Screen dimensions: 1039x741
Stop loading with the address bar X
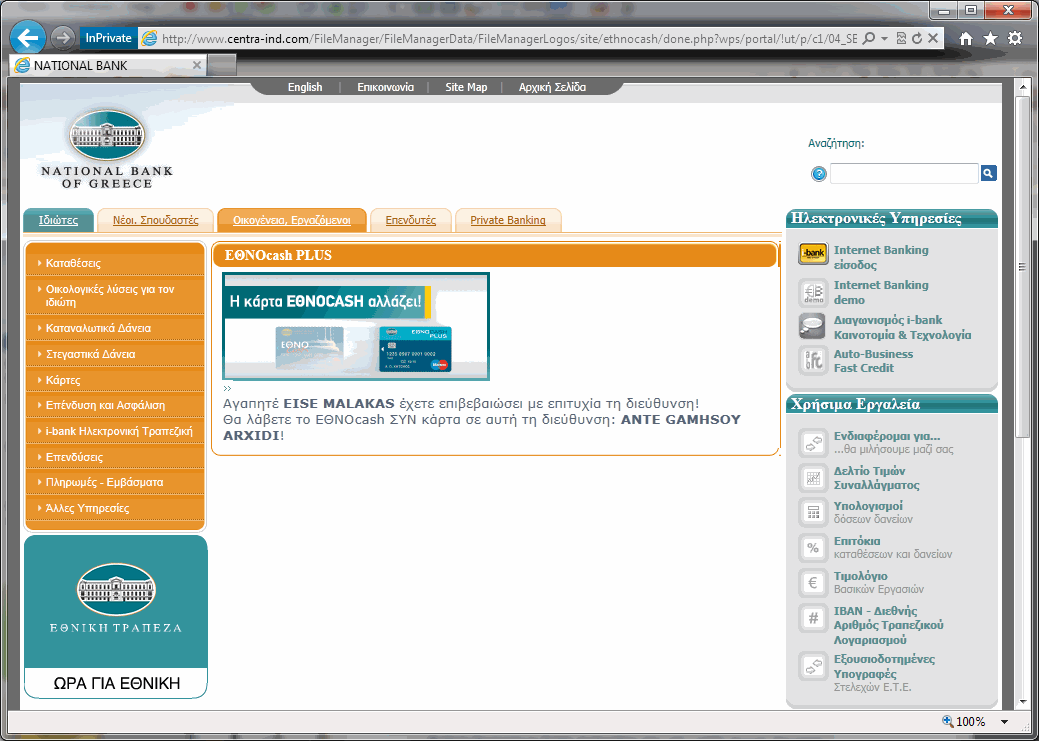933,38
